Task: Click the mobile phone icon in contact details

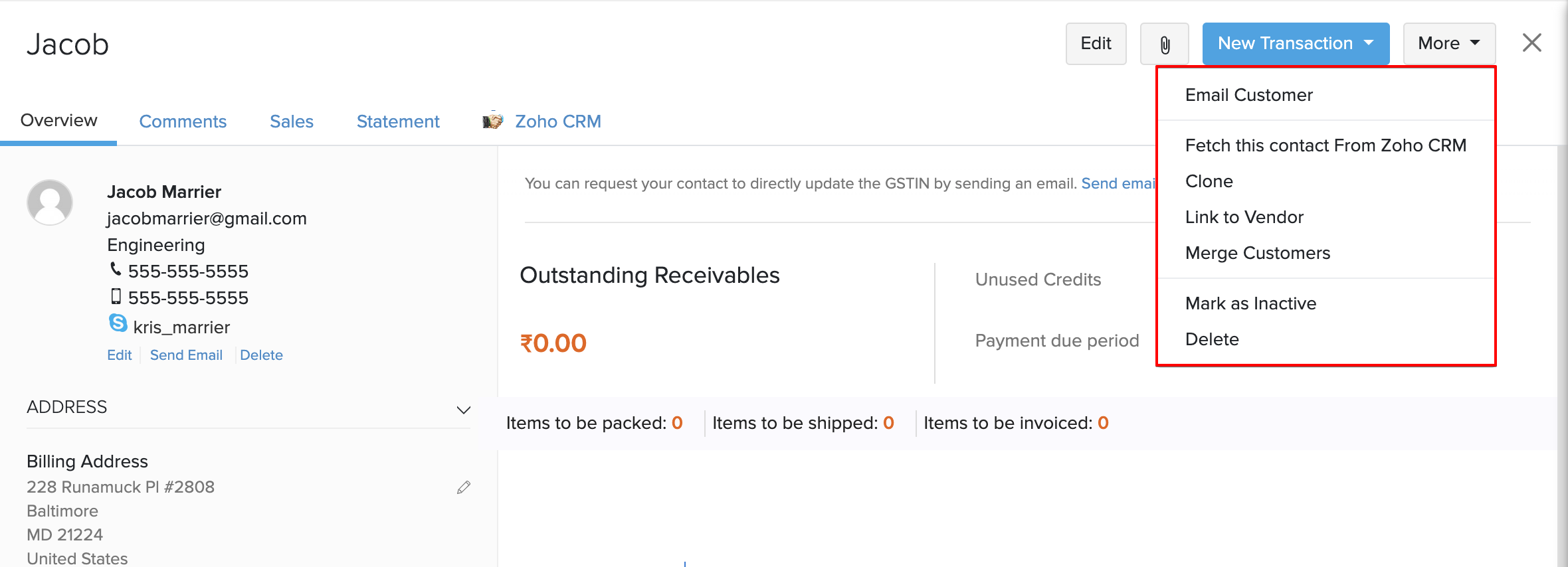Action: (x=116, y=297)
